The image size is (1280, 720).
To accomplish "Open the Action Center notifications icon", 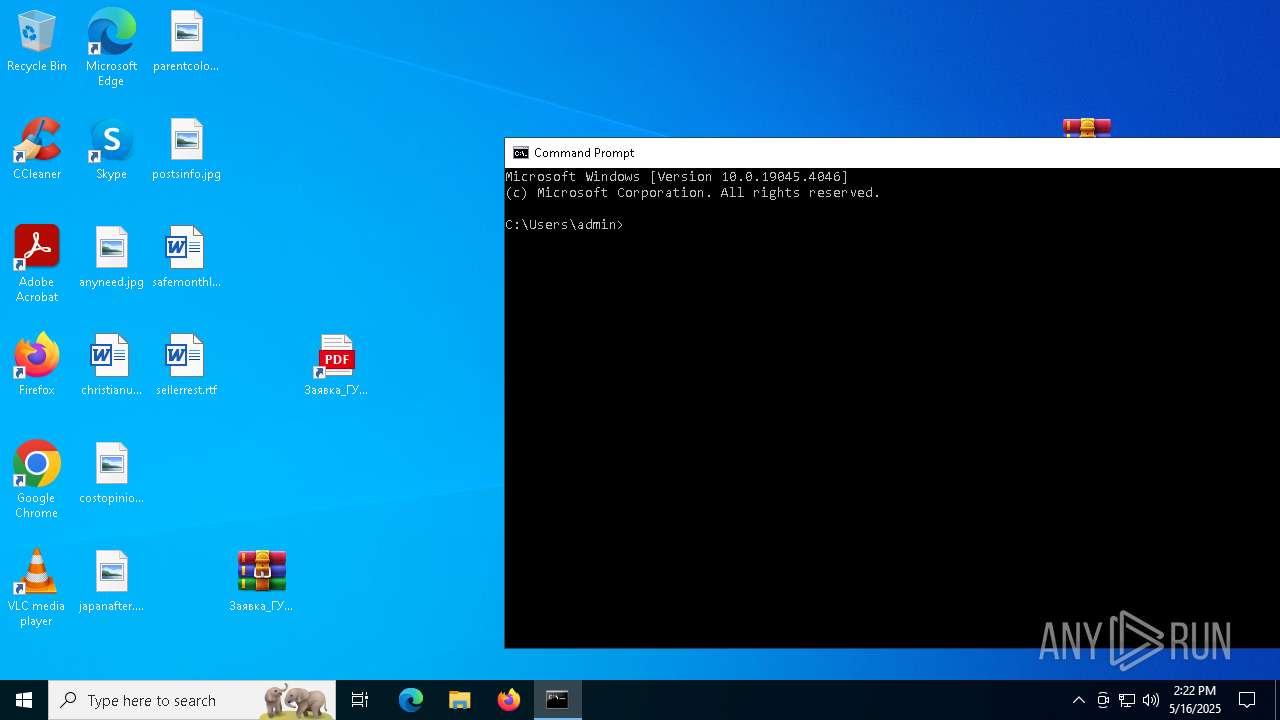I will tap(1247, 700).
